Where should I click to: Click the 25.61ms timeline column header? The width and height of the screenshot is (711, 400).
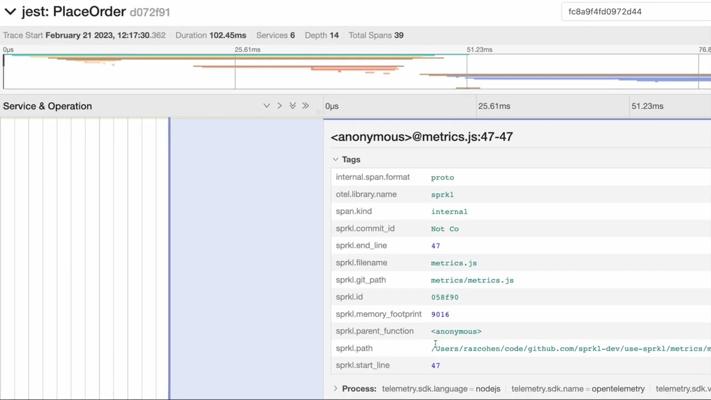coord(494,106)
